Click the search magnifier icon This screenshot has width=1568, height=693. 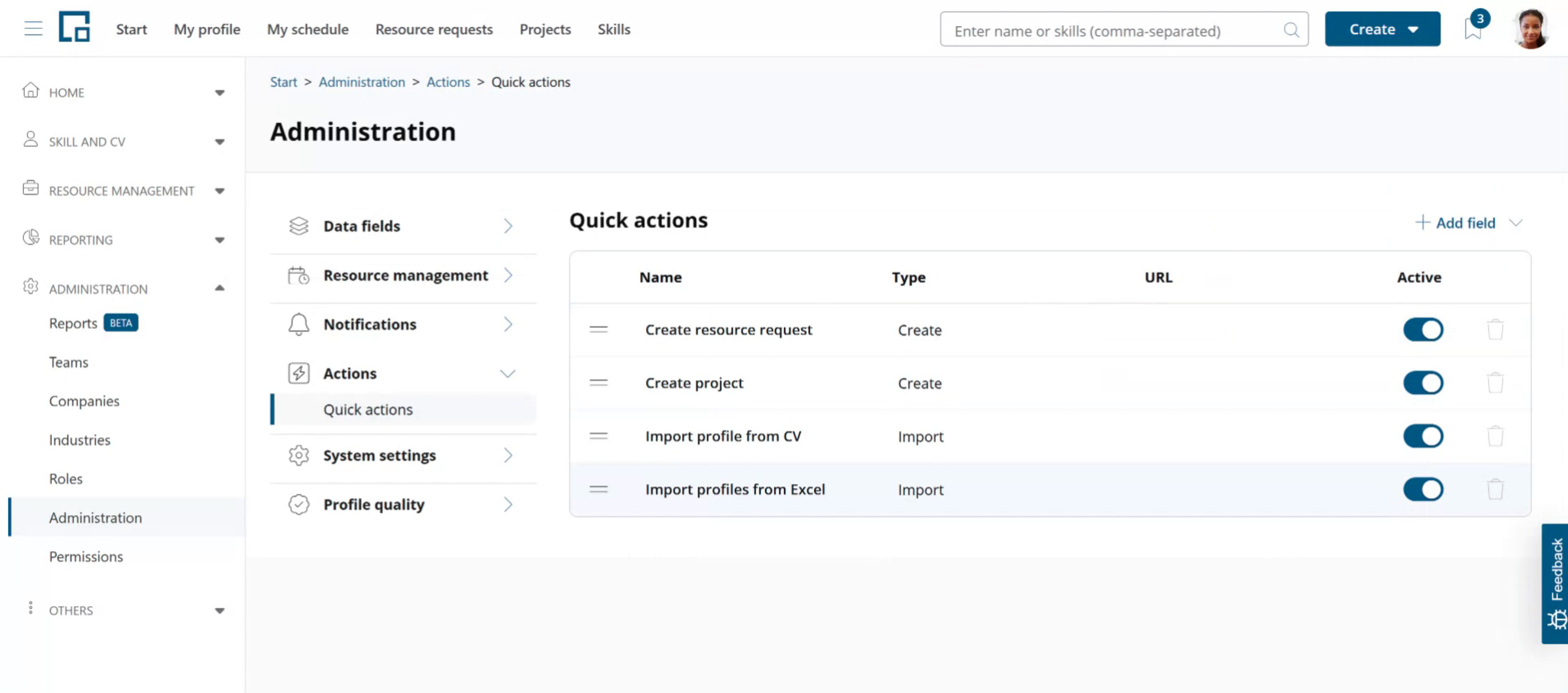1291,30
